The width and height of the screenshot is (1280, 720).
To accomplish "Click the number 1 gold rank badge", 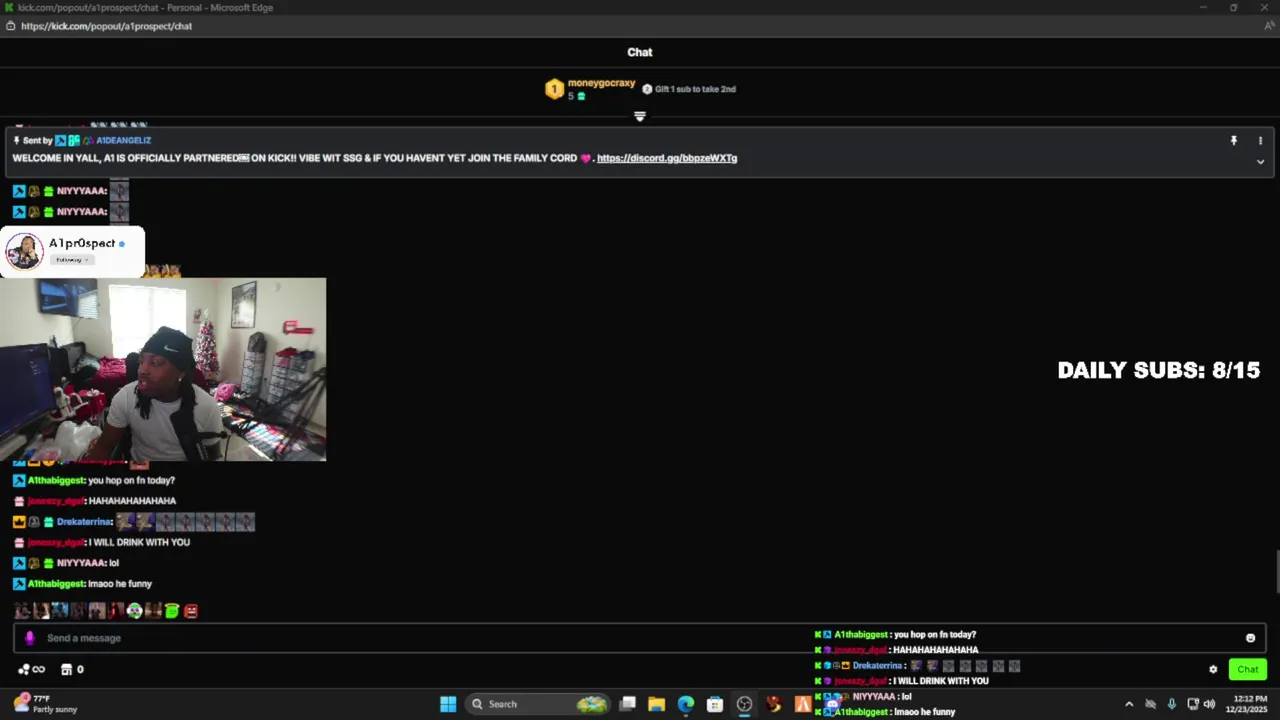I will click(554, 90).
